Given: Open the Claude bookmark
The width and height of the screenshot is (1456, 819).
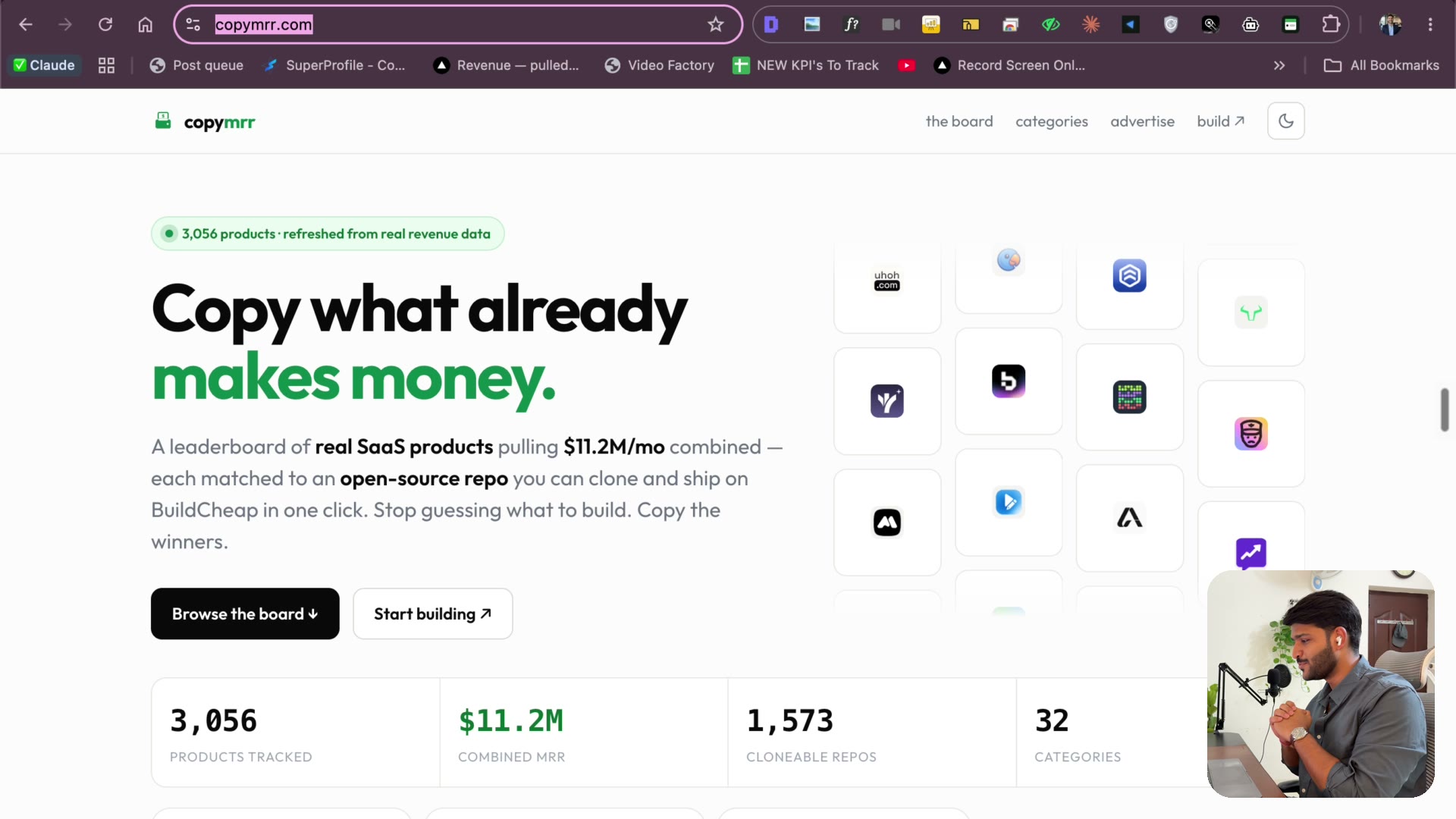Looking at the screenshot, I should (45, 65).
